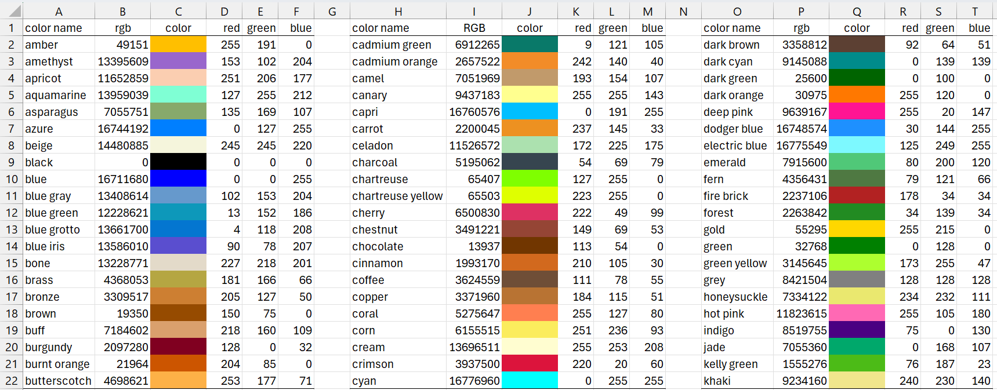
Task: Click the cyan color swatch cell
Action: 530,381
